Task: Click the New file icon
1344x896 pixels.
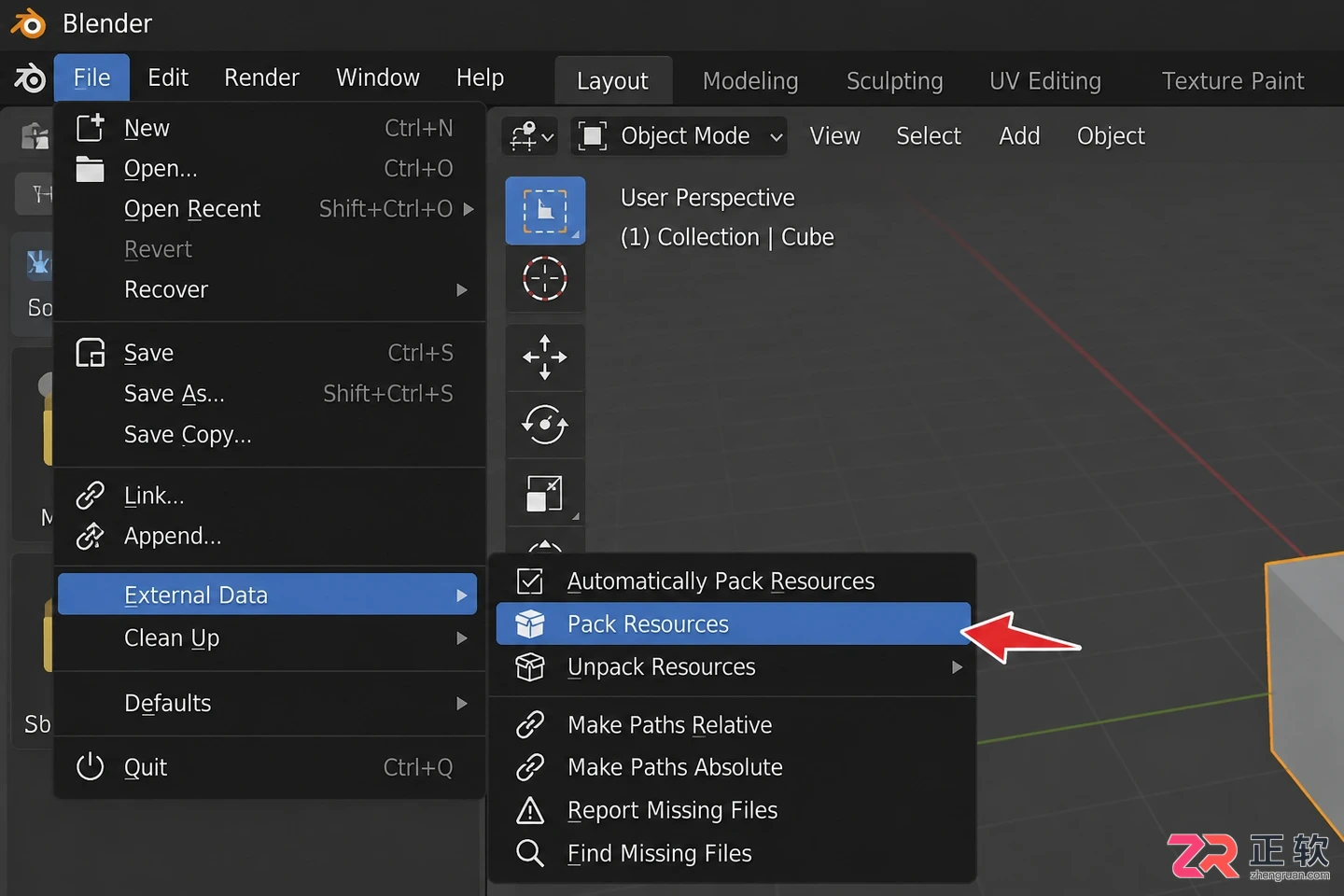Action: (x=90, y=128)
